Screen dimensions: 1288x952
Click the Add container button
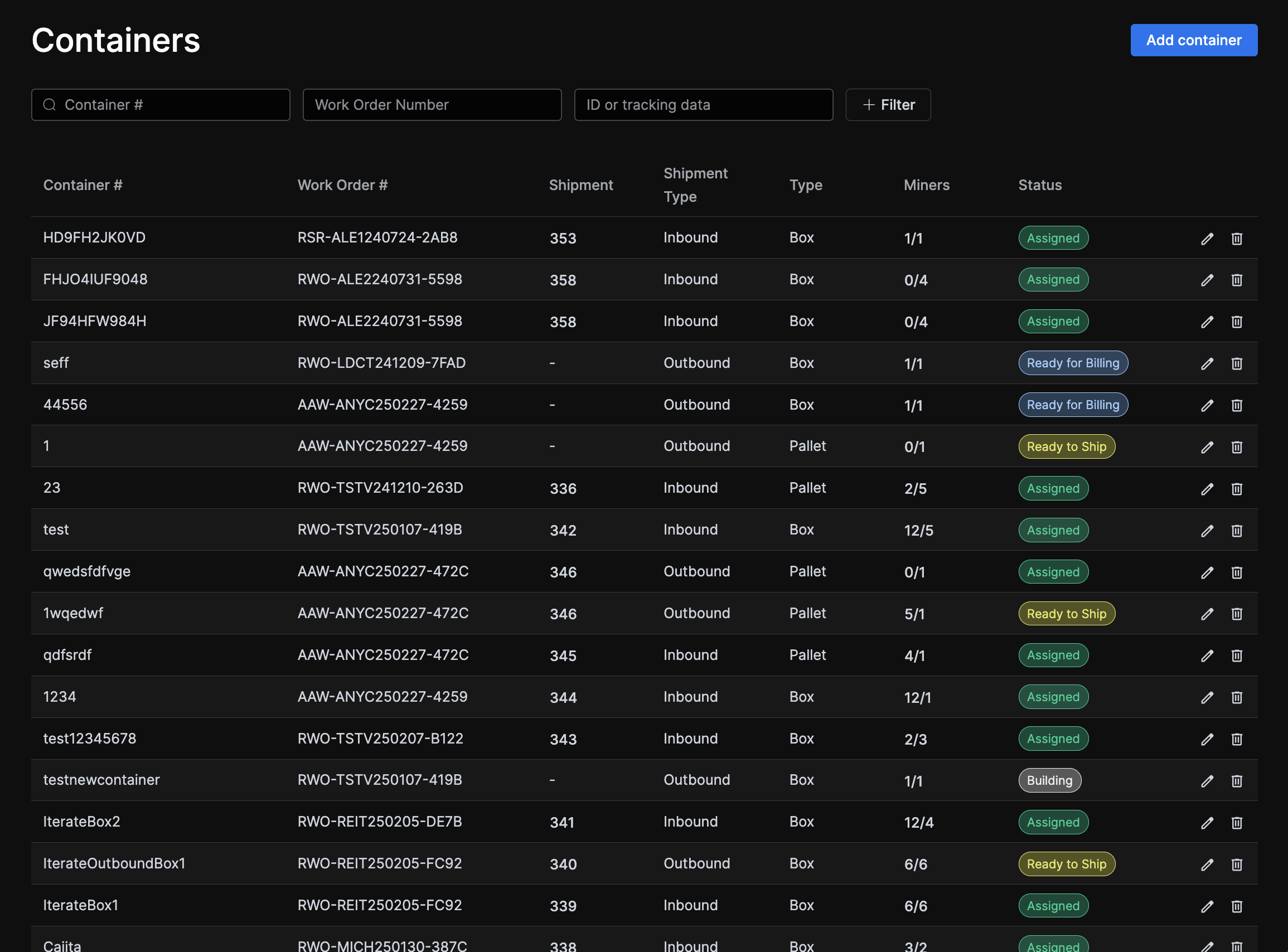pos(1193,40)
